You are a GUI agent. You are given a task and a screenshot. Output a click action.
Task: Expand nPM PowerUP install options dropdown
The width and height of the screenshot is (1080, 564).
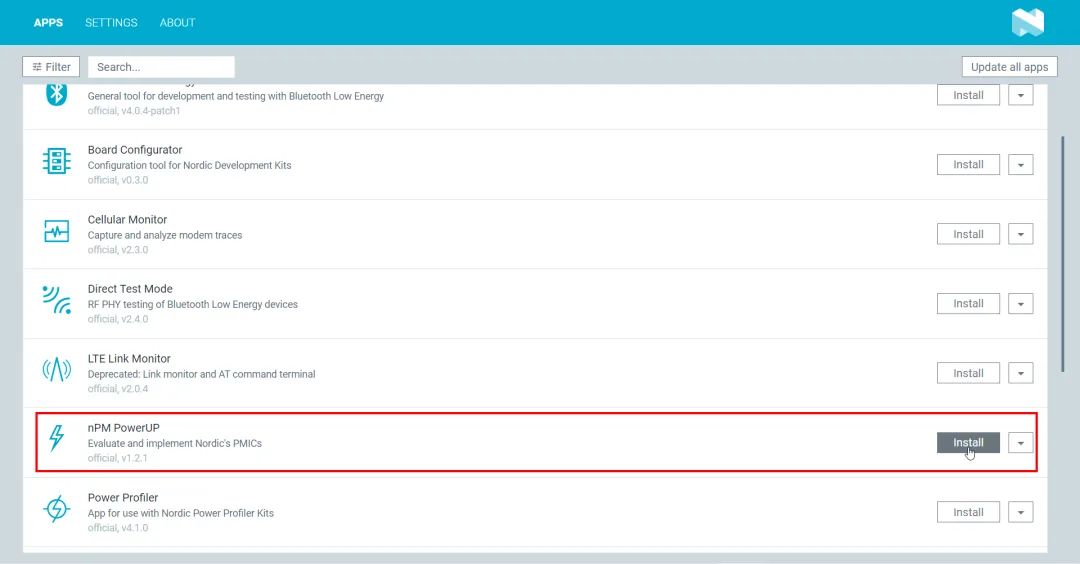point(1020,443)
